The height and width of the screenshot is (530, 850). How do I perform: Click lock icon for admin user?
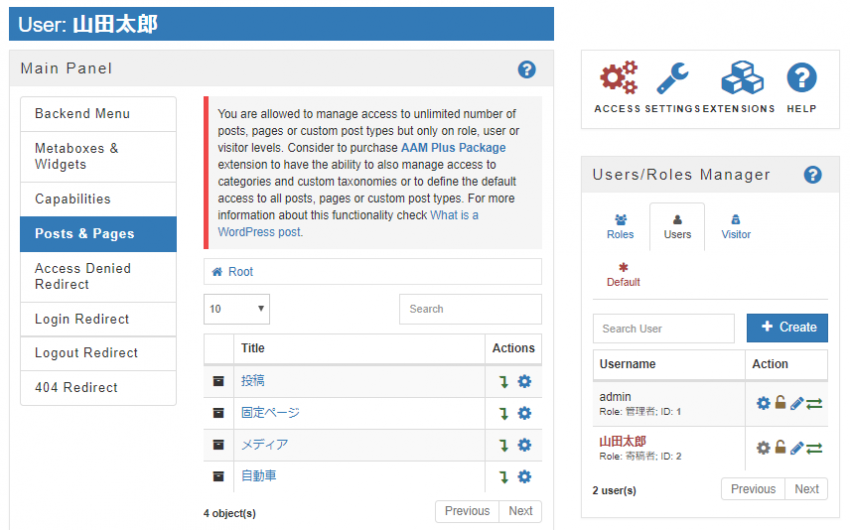780,402
